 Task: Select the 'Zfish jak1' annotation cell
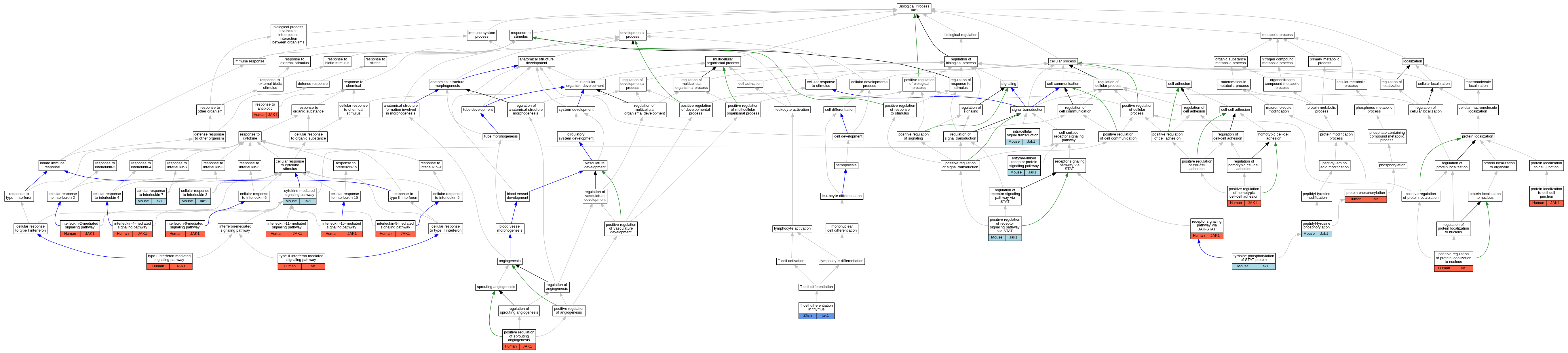(816, 316)
